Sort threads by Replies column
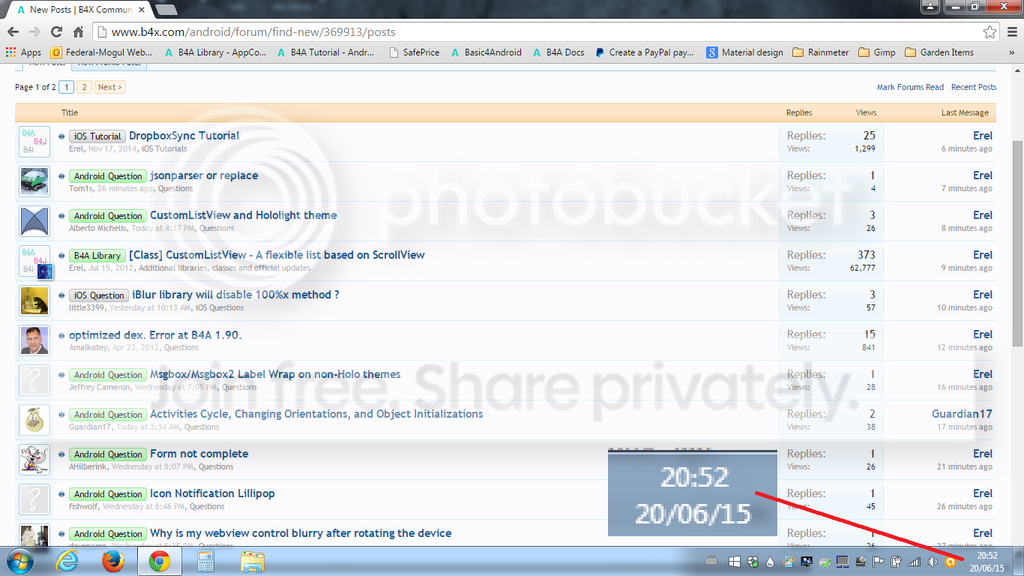The height and width of the screenshot is (576, 1024). pos(799,112)
